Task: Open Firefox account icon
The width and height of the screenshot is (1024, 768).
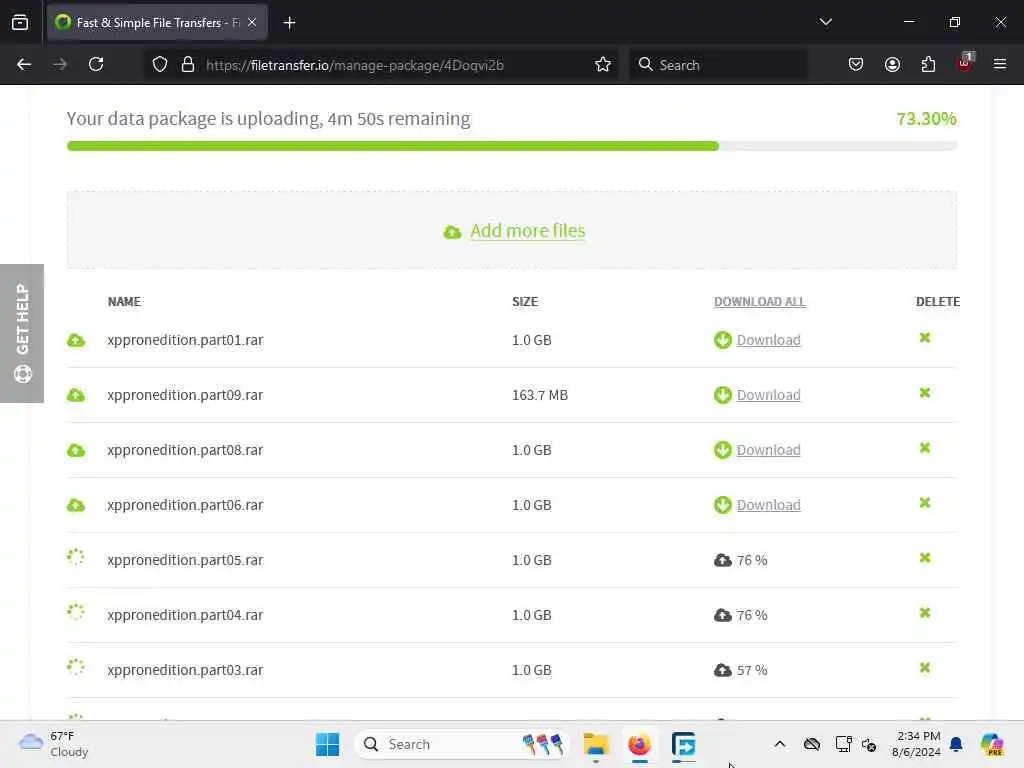Action: coord(892,64)
